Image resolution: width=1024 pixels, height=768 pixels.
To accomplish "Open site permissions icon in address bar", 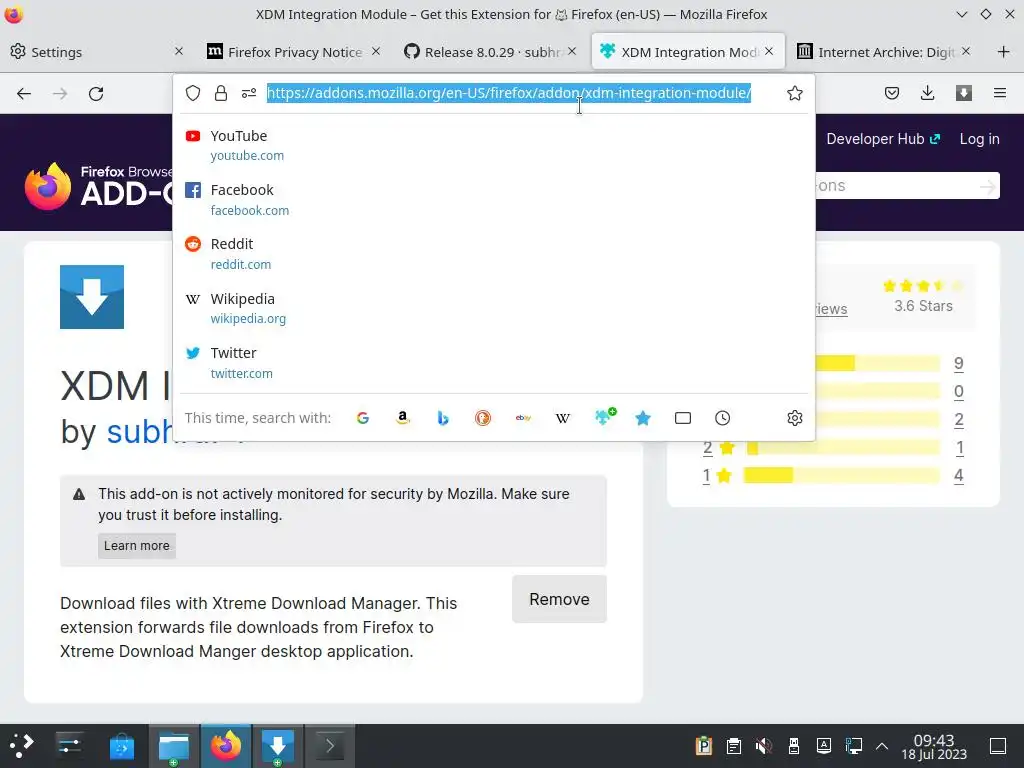I will coord(249,93).
